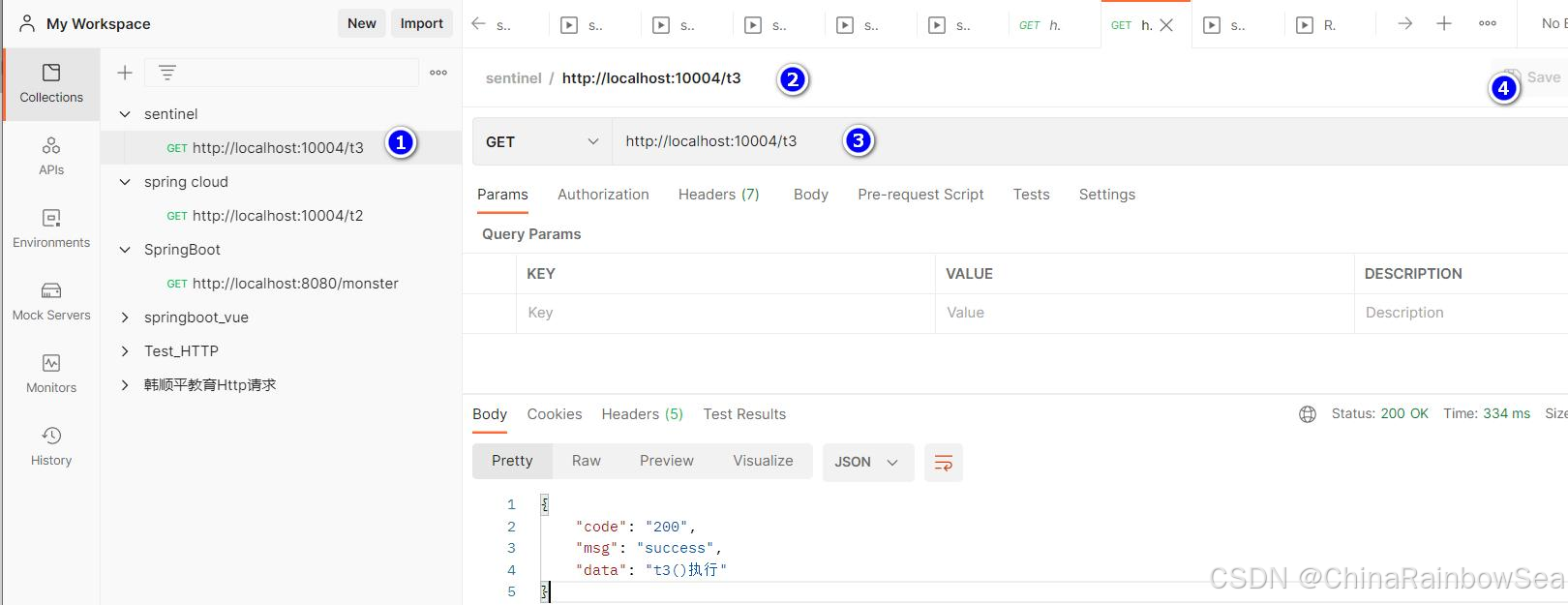Open the Environments sidebar section
1568x605 pixels.
coord(51,228)
